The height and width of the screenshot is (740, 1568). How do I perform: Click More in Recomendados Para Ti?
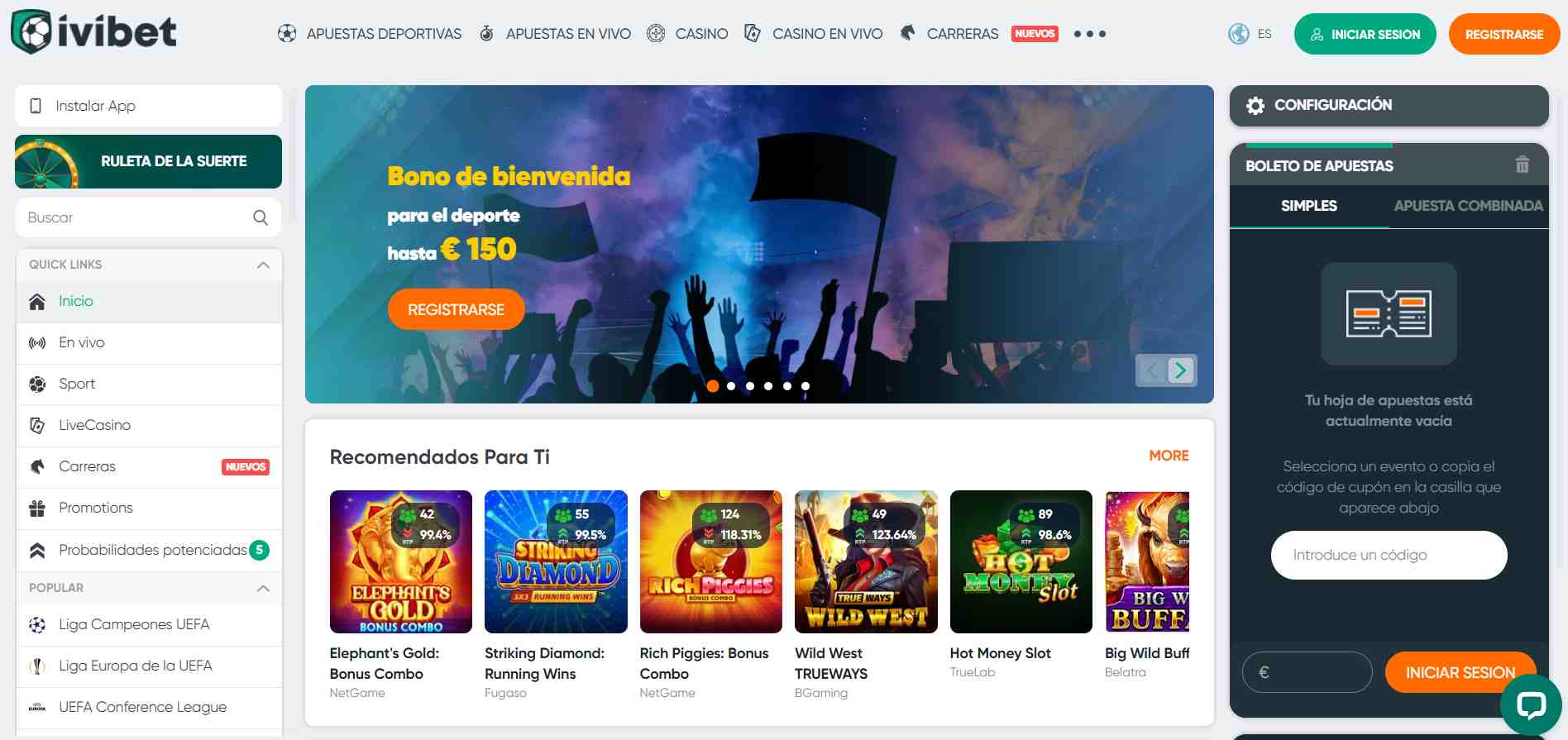pos(1169,456)
